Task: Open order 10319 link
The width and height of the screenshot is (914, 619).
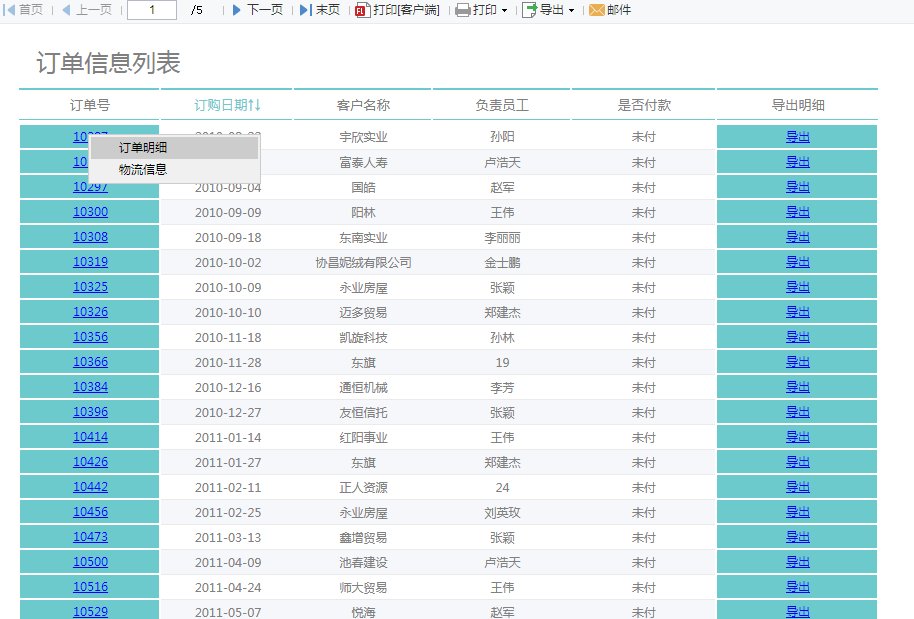Action: tap(90, 262)
